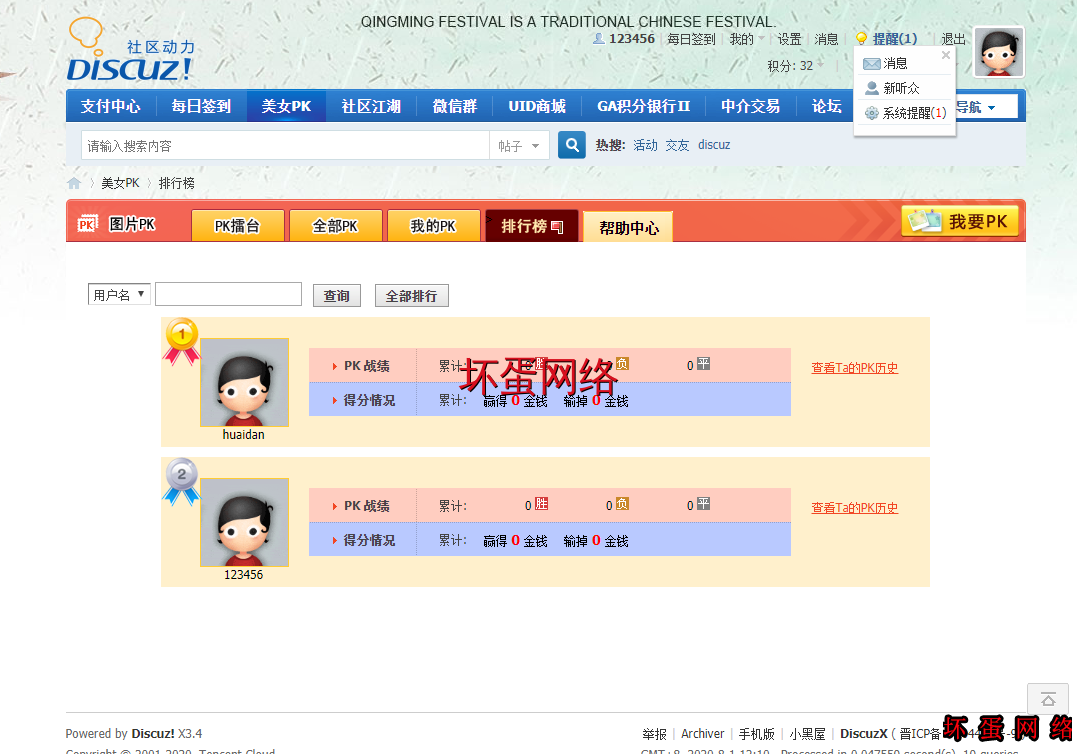Click the 全部排行 button
This screenshot has height=754, width=1077.
coord(411,296)
